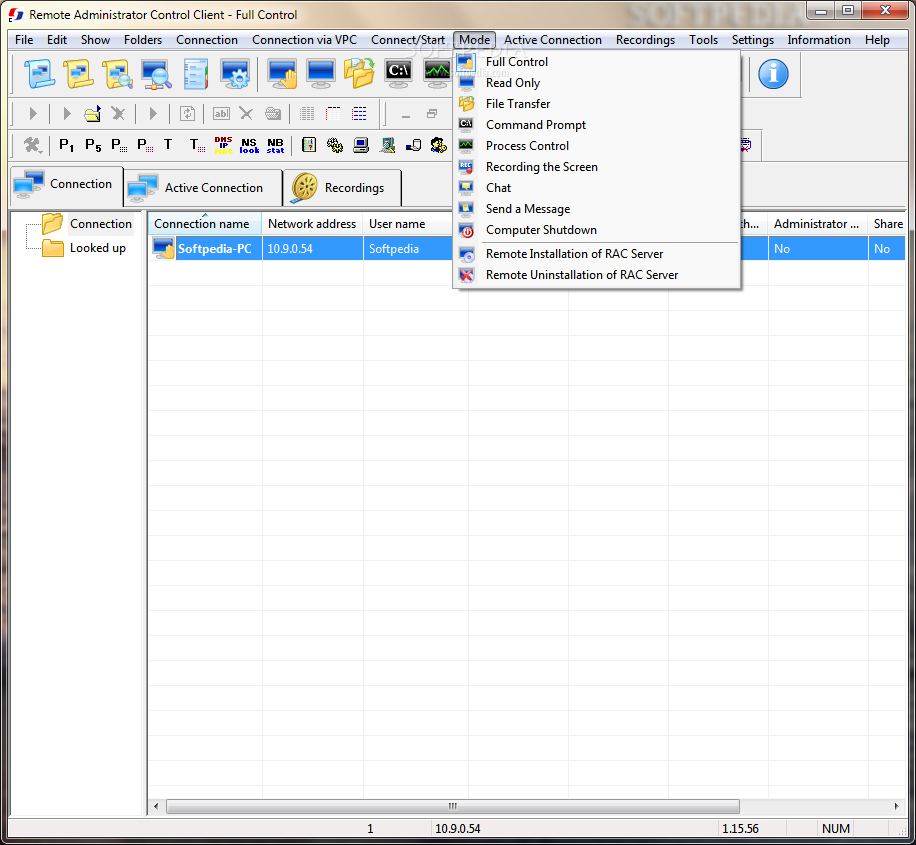Open the Connection via VPC menu
Image resolution: width=916 pixels, height=845 pixels.
(x=304, y=40)
